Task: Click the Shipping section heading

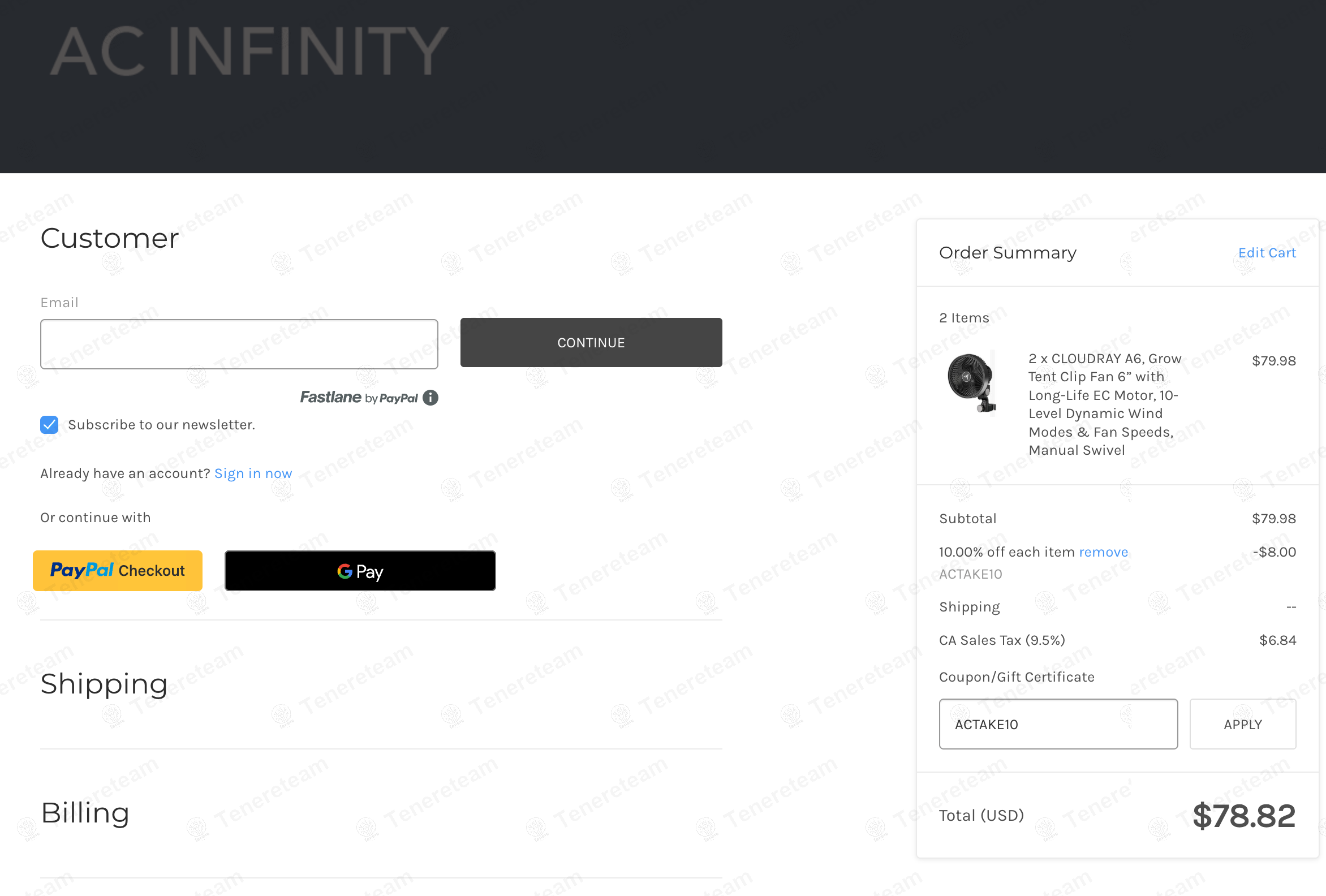Action: click(104, 684)
